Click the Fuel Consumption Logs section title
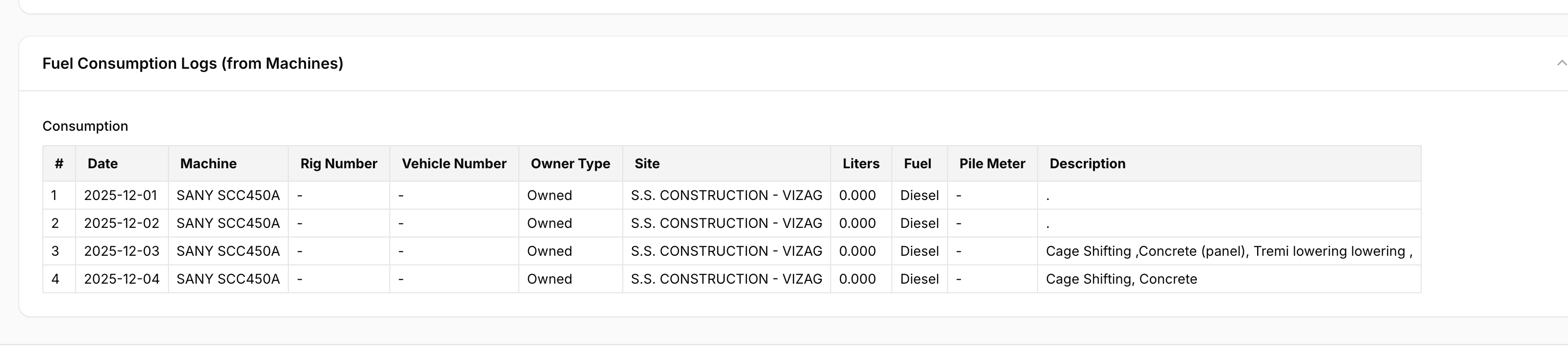1568x350 pixels. [x=193, y=63]
